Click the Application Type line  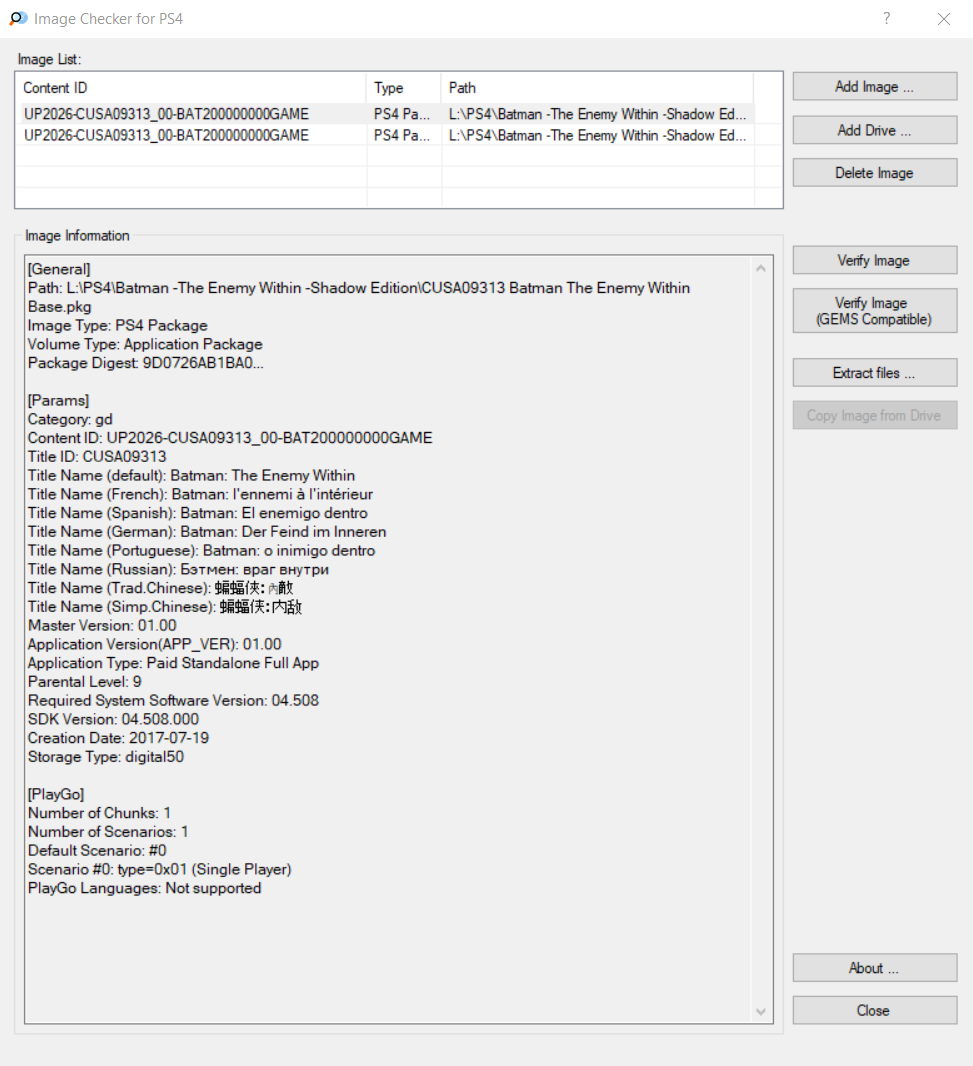pyautogui.click(x=173, y=663)
